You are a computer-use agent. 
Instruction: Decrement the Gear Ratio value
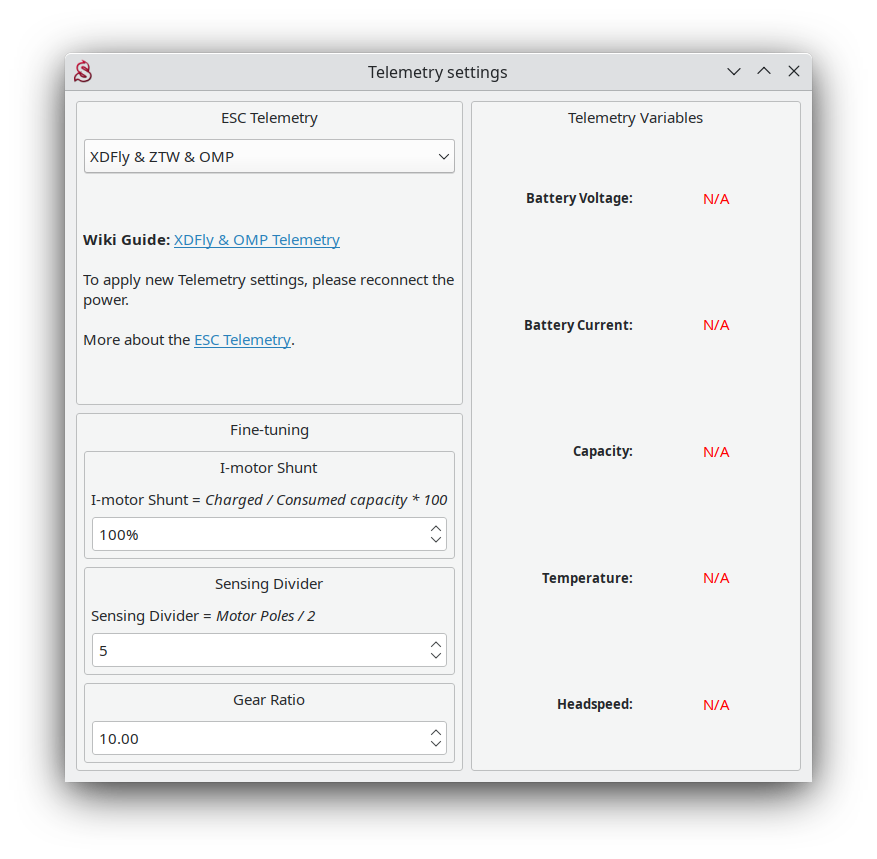point(436,745)
